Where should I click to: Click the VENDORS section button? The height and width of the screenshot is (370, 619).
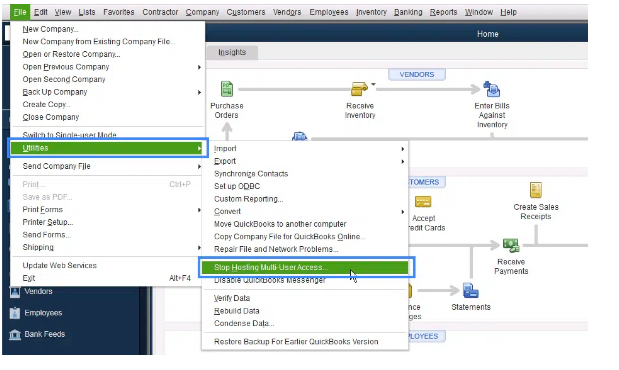(416, 74)
